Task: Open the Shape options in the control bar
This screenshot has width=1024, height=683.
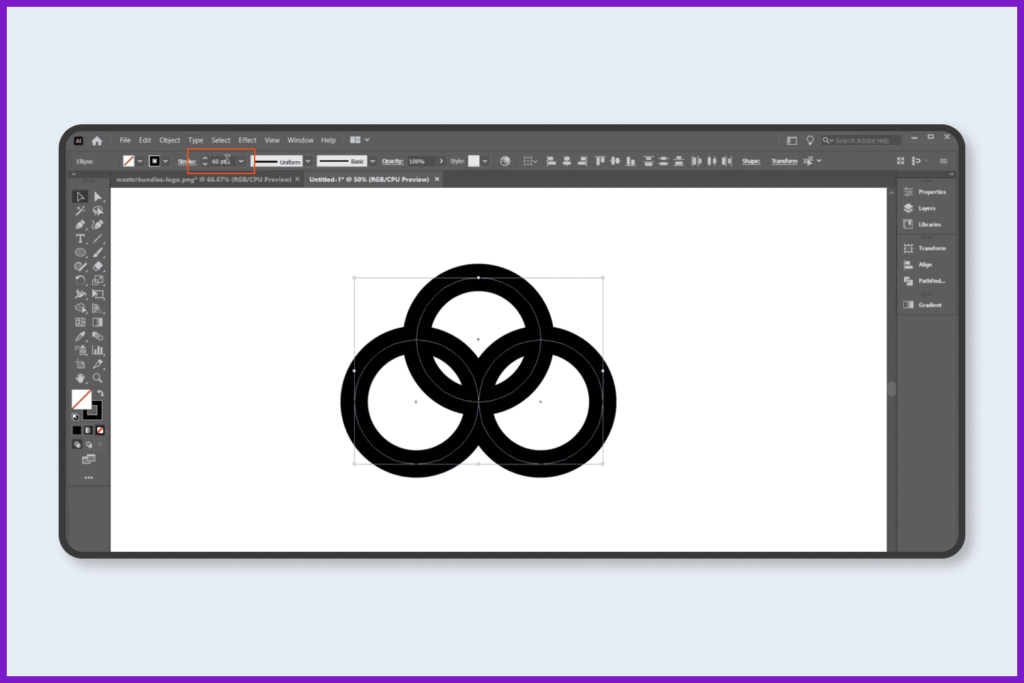Action: [x=749, y=161]
